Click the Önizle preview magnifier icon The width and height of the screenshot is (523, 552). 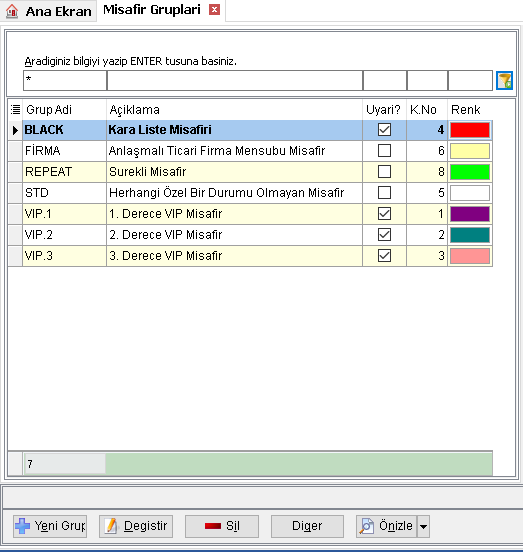(366, 526)
